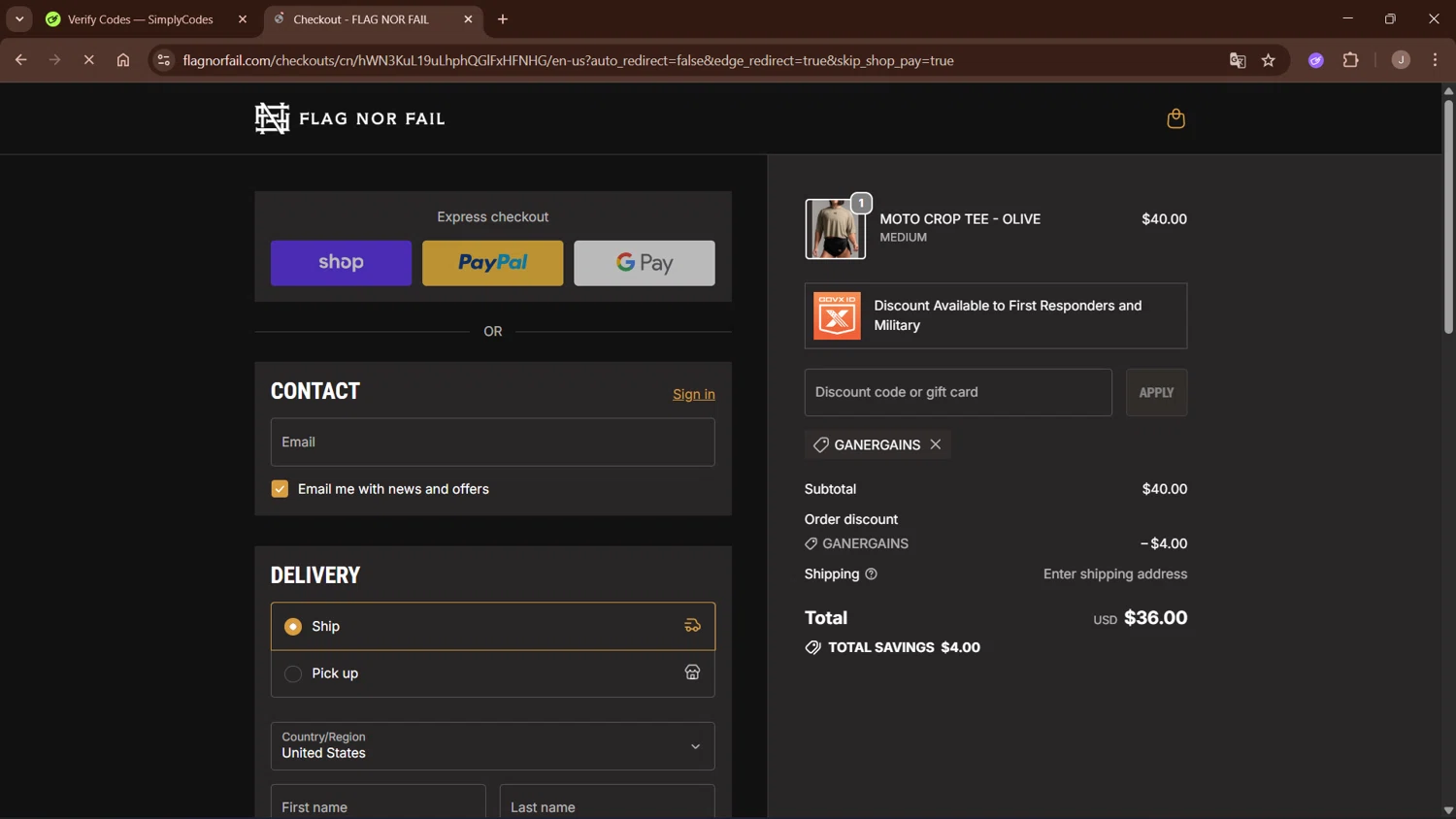View site information icon in address bar
This screenshot has width=1456, height=819.
pos(163,60)
